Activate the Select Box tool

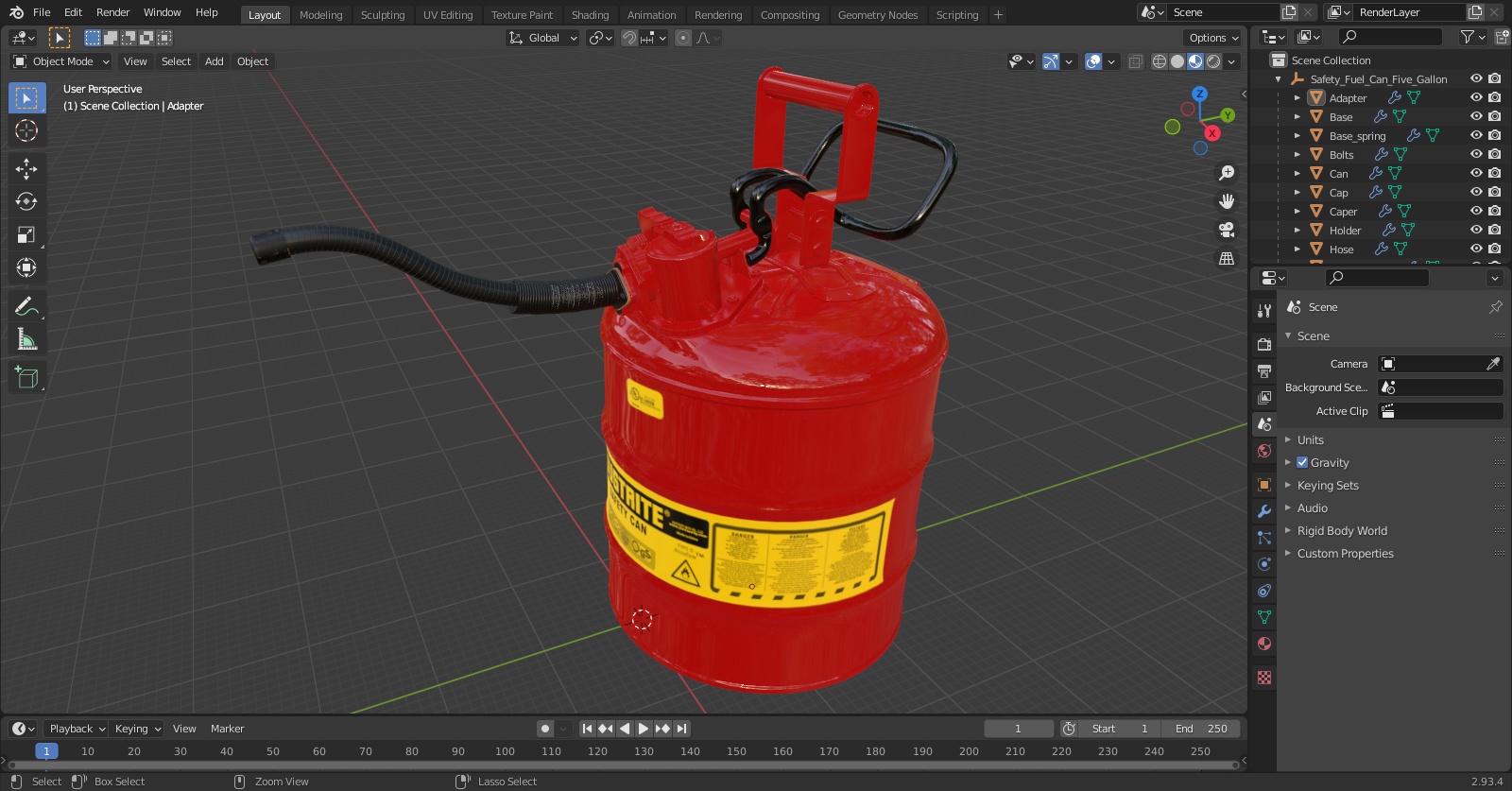[x=26, y=97]
